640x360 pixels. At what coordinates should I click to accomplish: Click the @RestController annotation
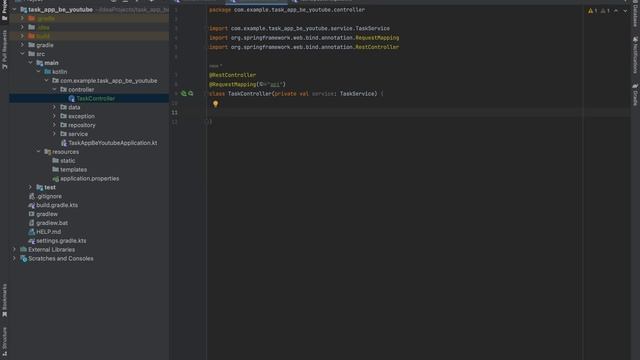(x=233, y=75)
